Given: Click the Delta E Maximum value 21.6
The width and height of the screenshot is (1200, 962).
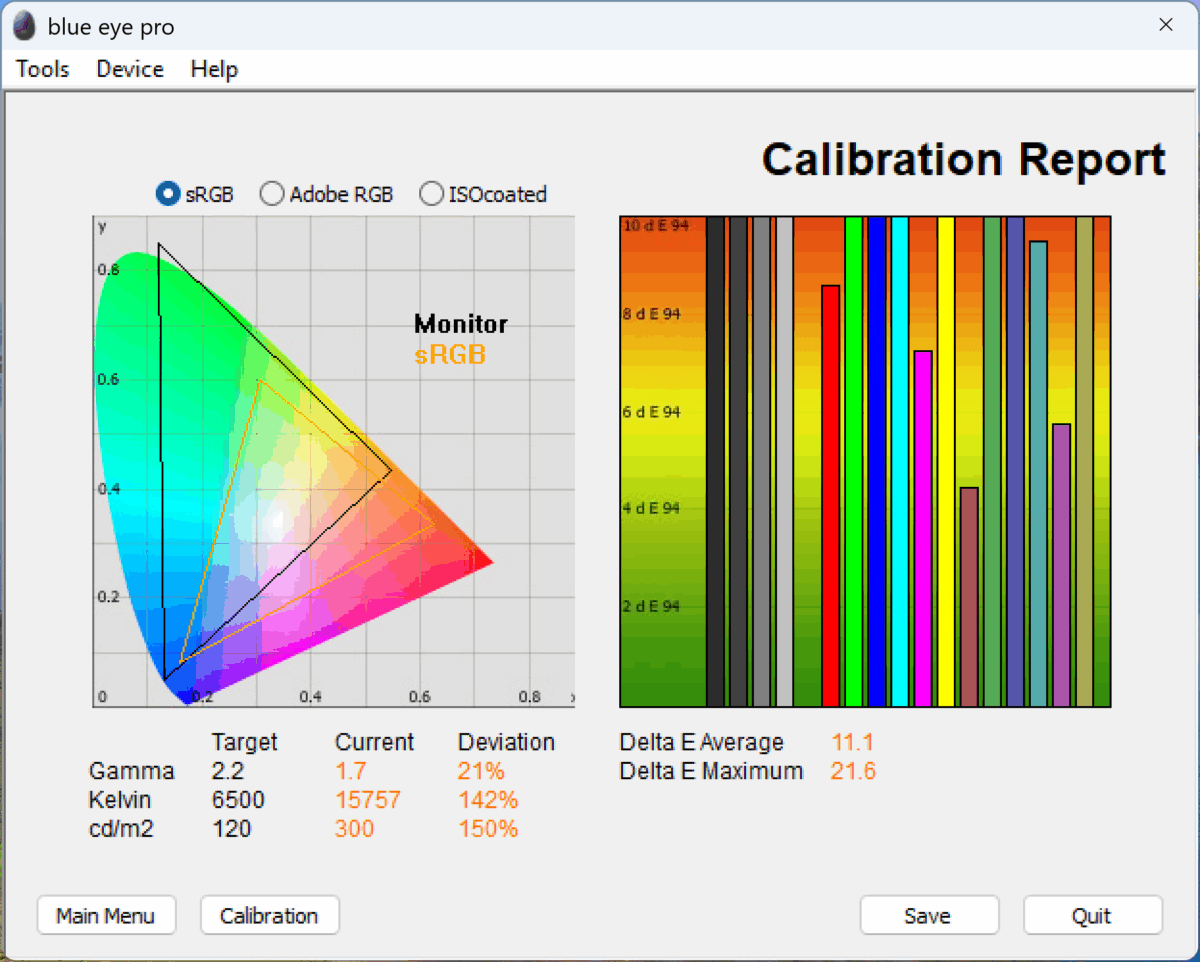Looking at the screenshot, I should tap(853, 771).
